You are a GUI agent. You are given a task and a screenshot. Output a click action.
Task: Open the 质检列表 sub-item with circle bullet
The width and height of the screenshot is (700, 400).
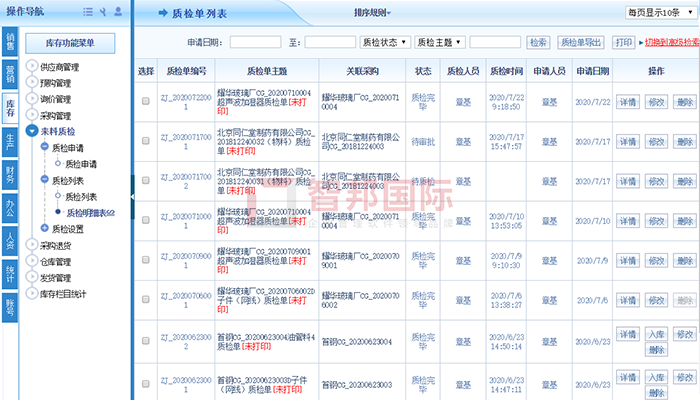tap(80, 197)
